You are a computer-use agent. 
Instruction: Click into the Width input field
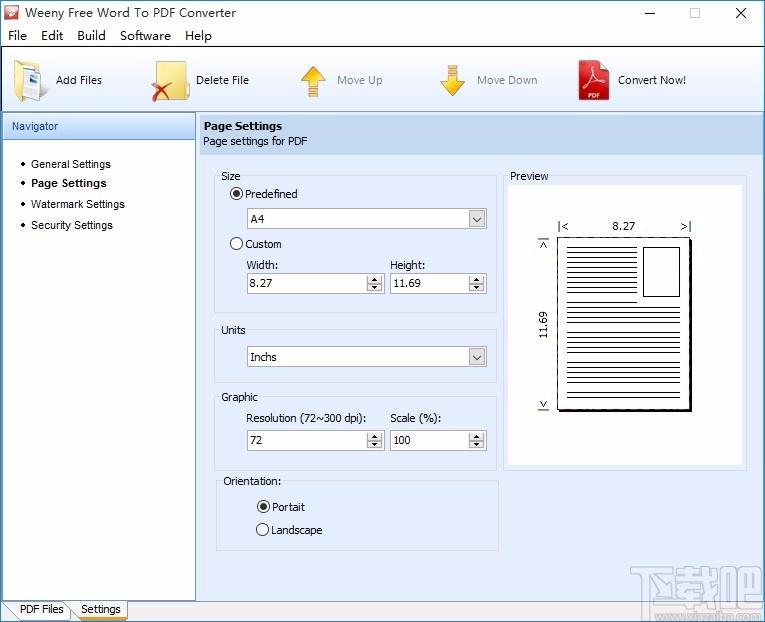coord(307,283)
